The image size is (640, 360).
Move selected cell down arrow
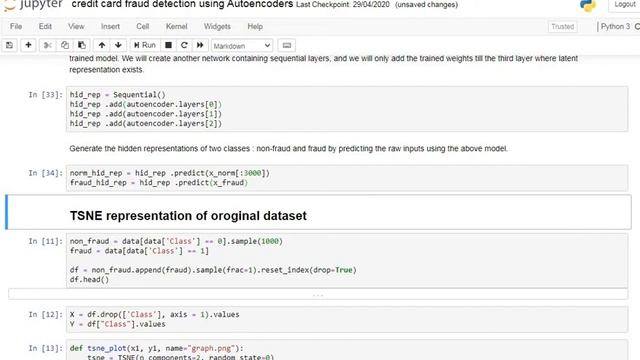[x=118, y=45]
